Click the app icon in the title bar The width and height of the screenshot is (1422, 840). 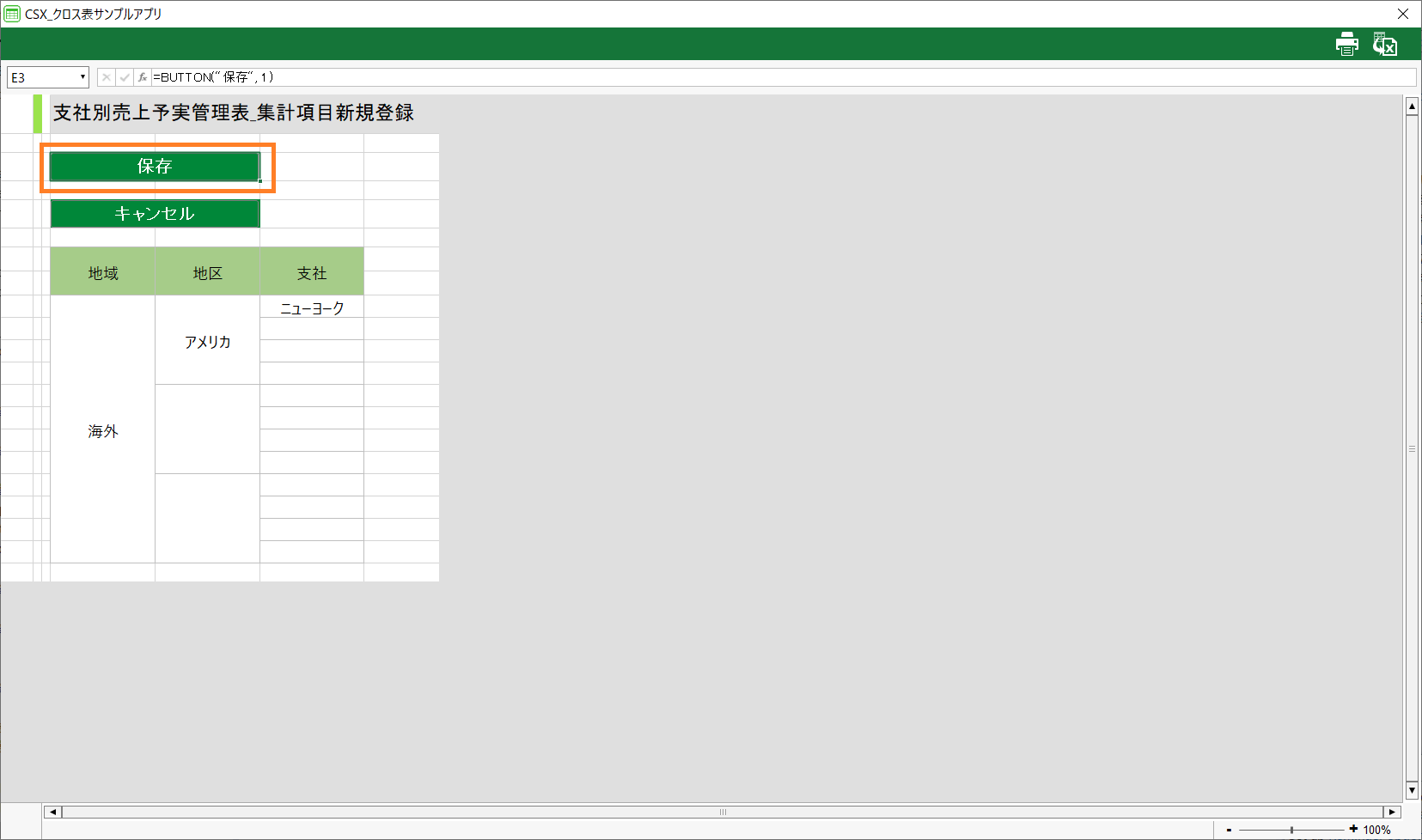(12, 14)
